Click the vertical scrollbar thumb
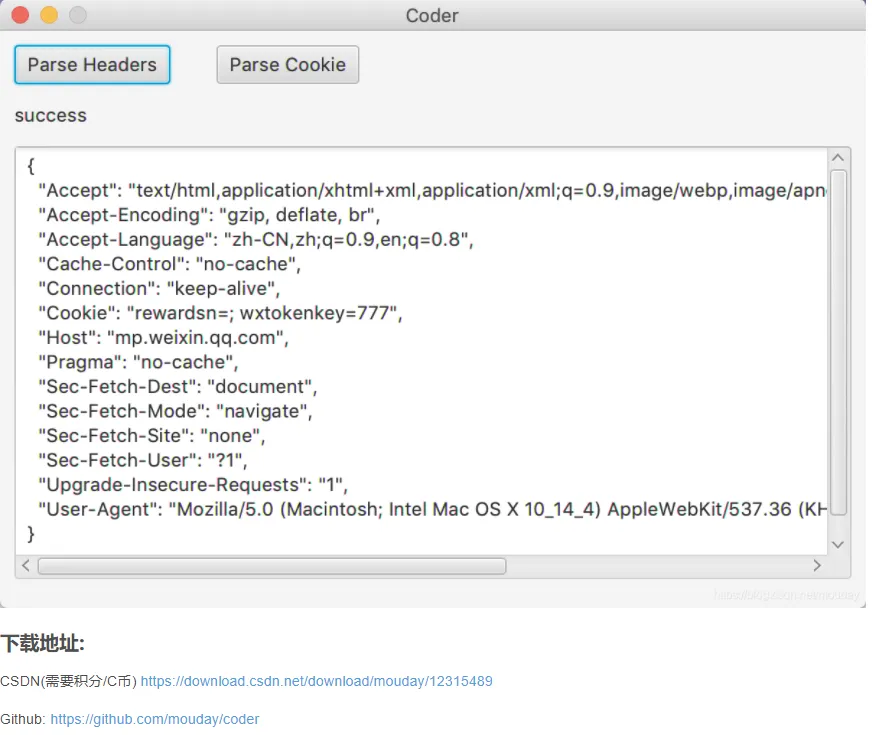 839,343
